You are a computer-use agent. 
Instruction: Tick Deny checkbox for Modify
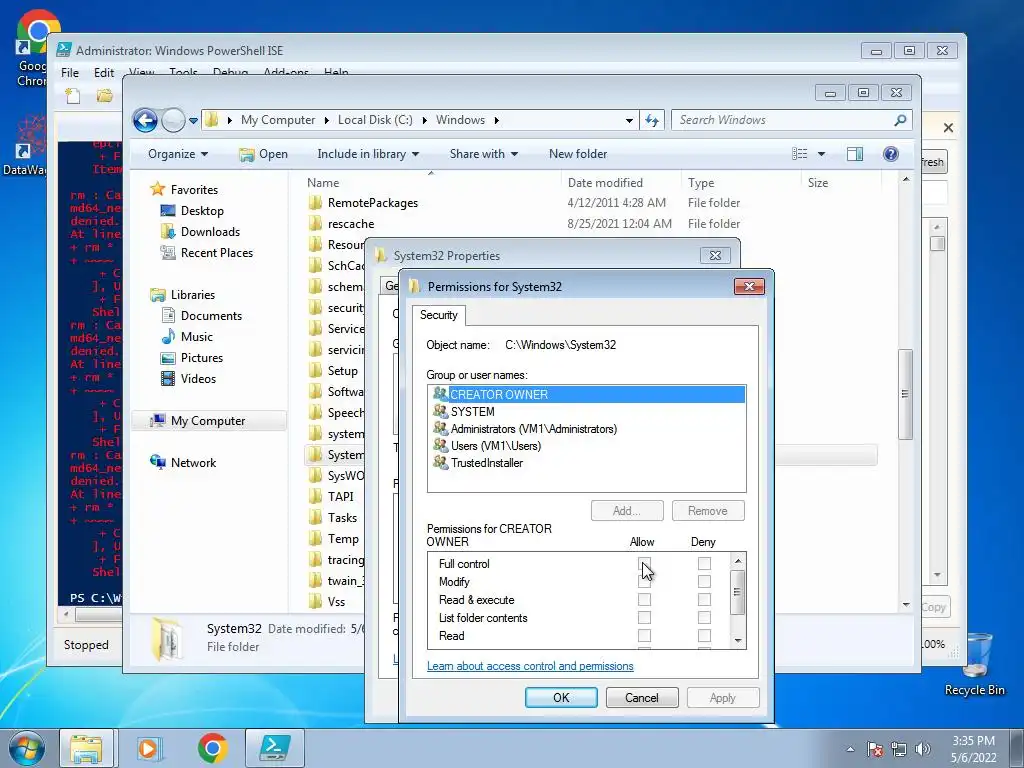tap(704, 581)
